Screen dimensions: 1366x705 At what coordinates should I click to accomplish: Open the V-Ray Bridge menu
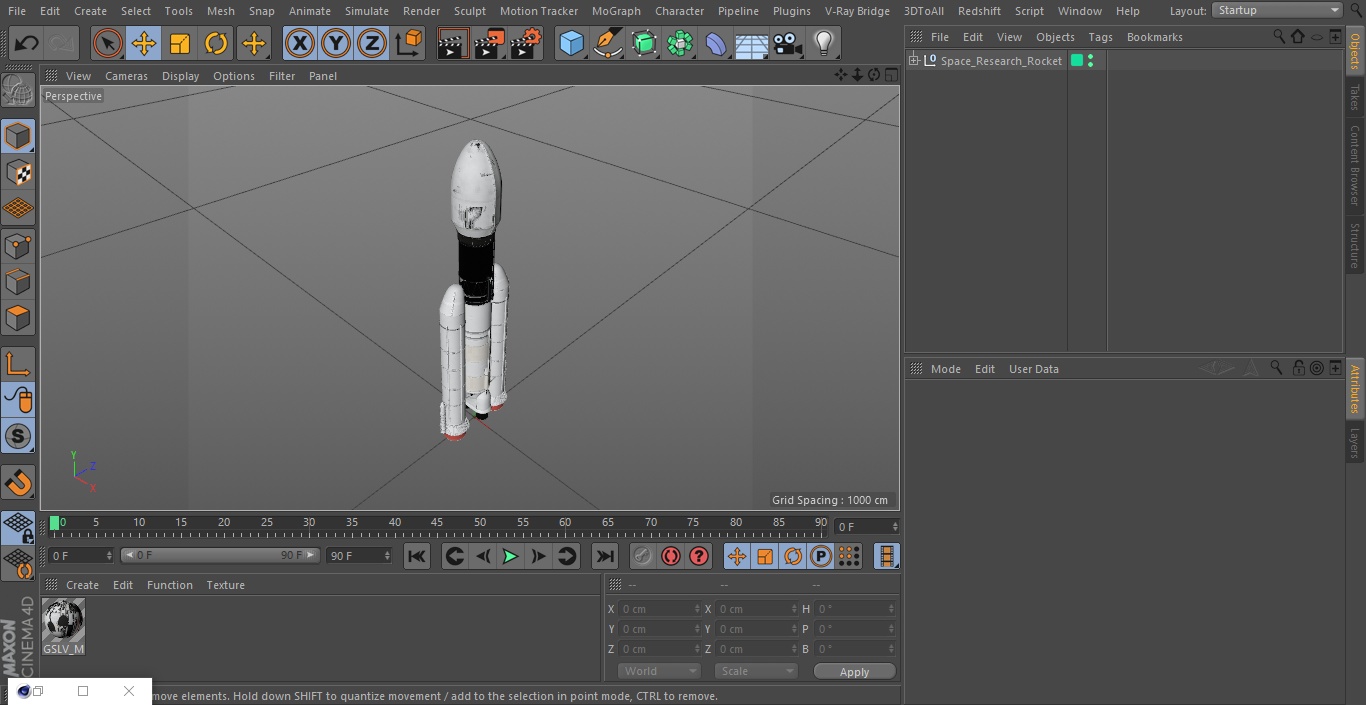(x=857, y=11)
